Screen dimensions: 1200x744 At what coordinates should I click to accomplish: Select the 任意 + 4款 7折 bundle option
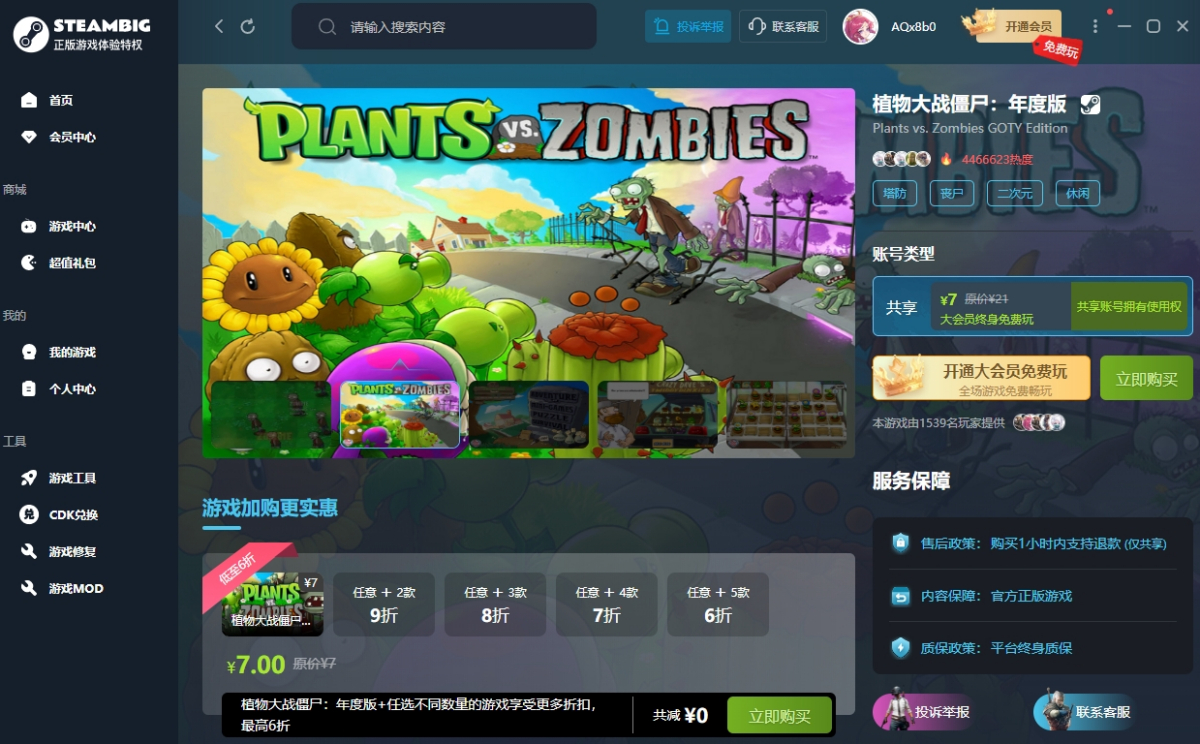[x=607, y=604]
